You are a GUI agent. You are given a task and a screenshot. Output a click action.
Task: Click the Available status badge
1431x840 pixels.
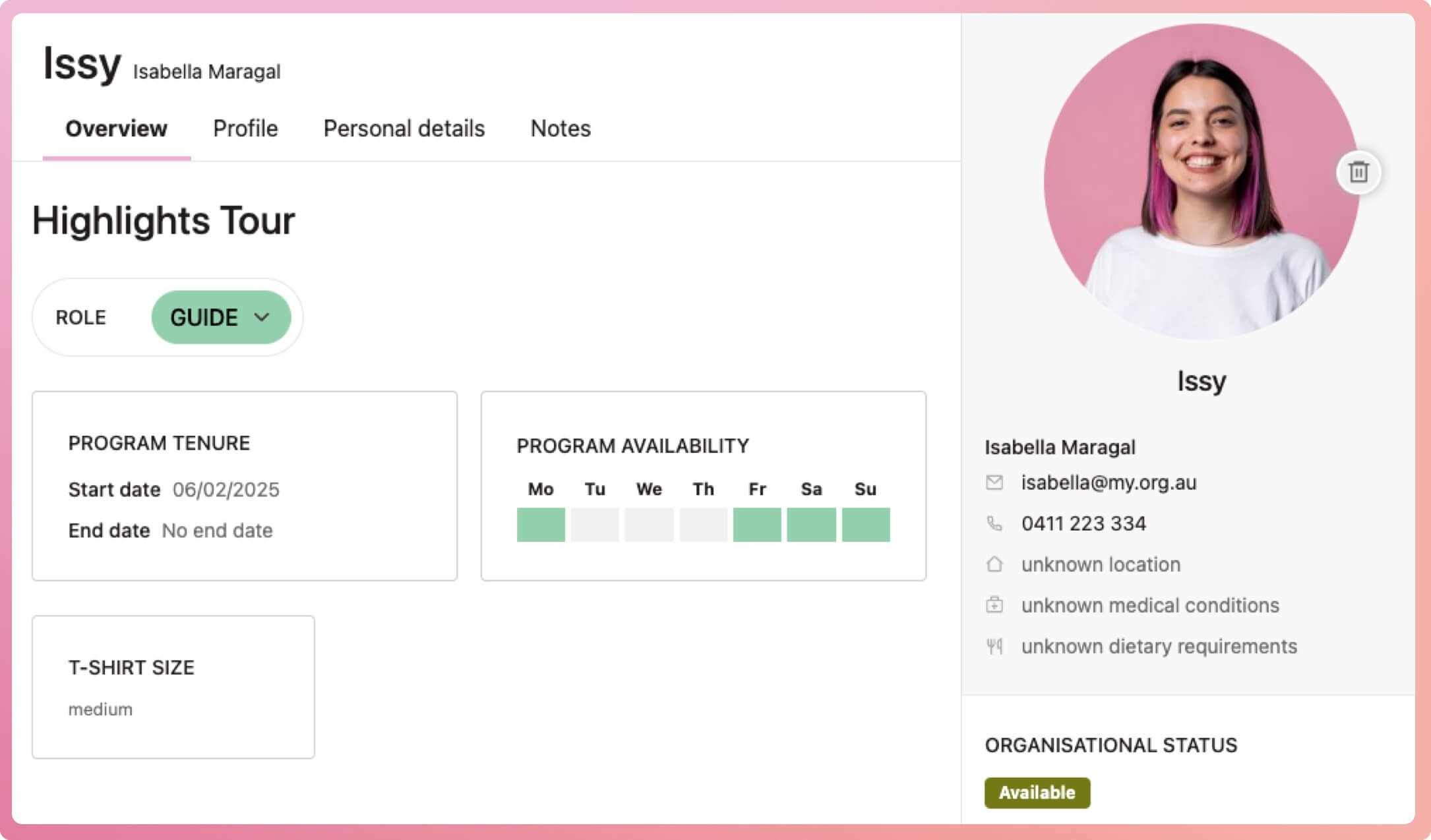coord(1037,793)
